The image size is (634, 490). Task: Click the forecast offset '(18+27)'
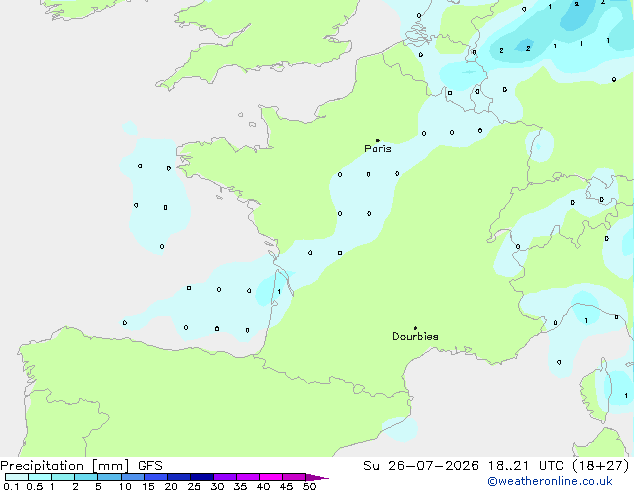coord(601,466)
